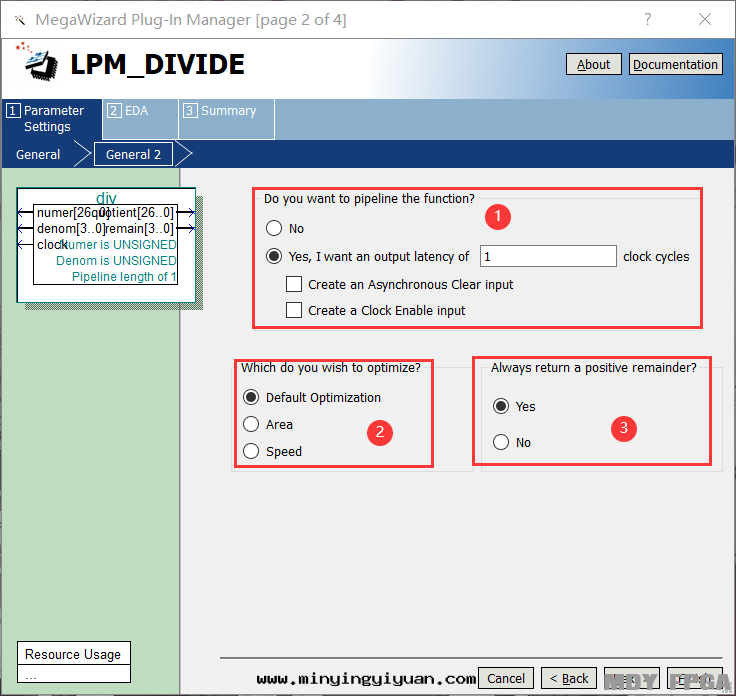Click the help question mark button

(647, 19)
